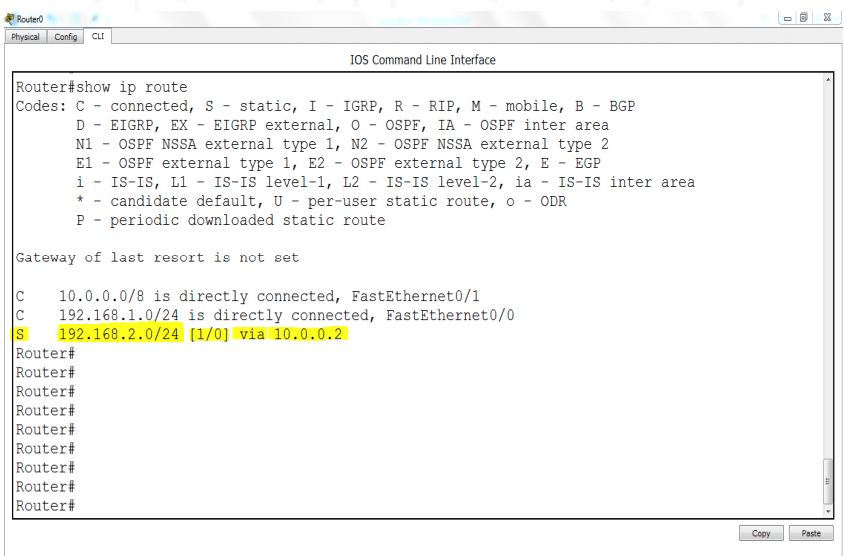Image resolution: width=844 pixels, height=556 pixels.
Task: Click the FastEthernet0/1 interface name
Action: (416, 296)
